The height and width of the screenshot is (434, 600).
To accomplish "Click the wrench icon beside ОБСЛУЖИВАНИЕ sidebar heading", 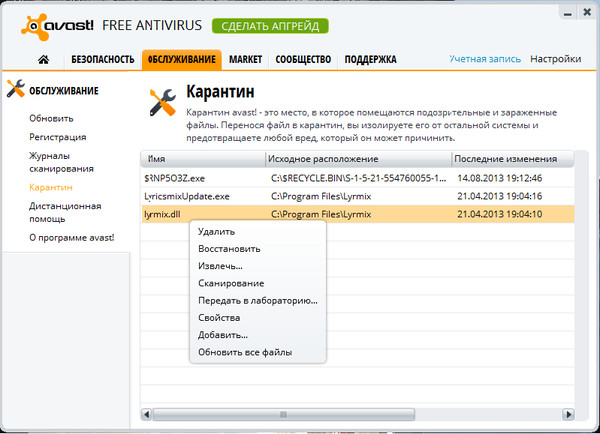I will coord(16,89).
